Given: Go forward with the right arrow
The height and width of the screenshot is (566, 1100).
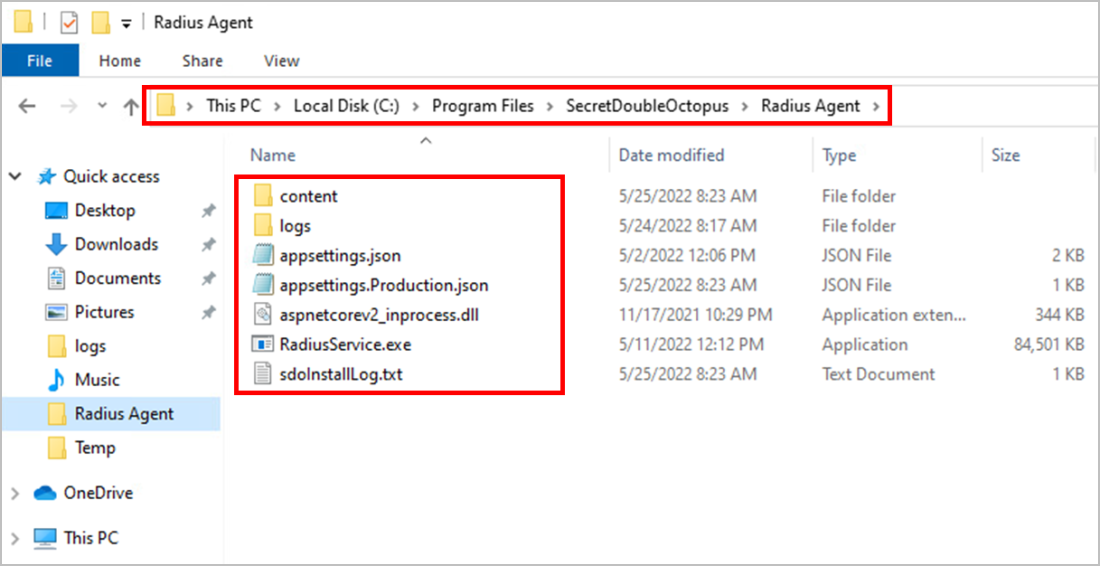Looking at the screenshot, I should [x=69, y=107].
